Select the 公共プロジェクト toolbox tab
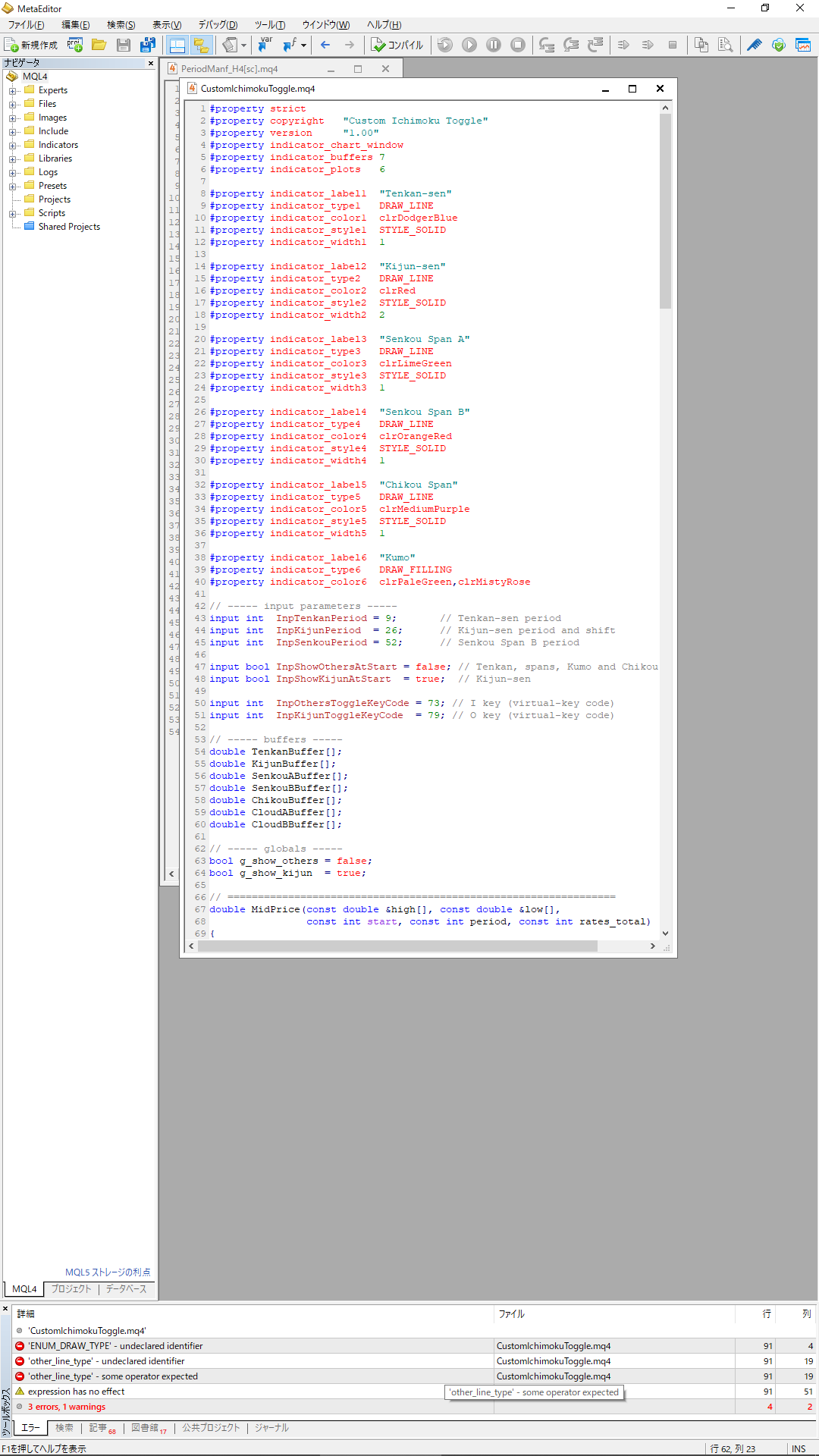Image resolution: width=819 pixels, height=1456 pixels. point(211,1428)
